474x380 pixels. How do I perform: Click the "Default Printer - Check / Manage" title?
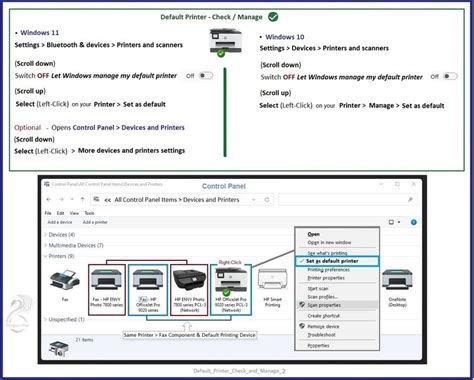pos(211,17)
